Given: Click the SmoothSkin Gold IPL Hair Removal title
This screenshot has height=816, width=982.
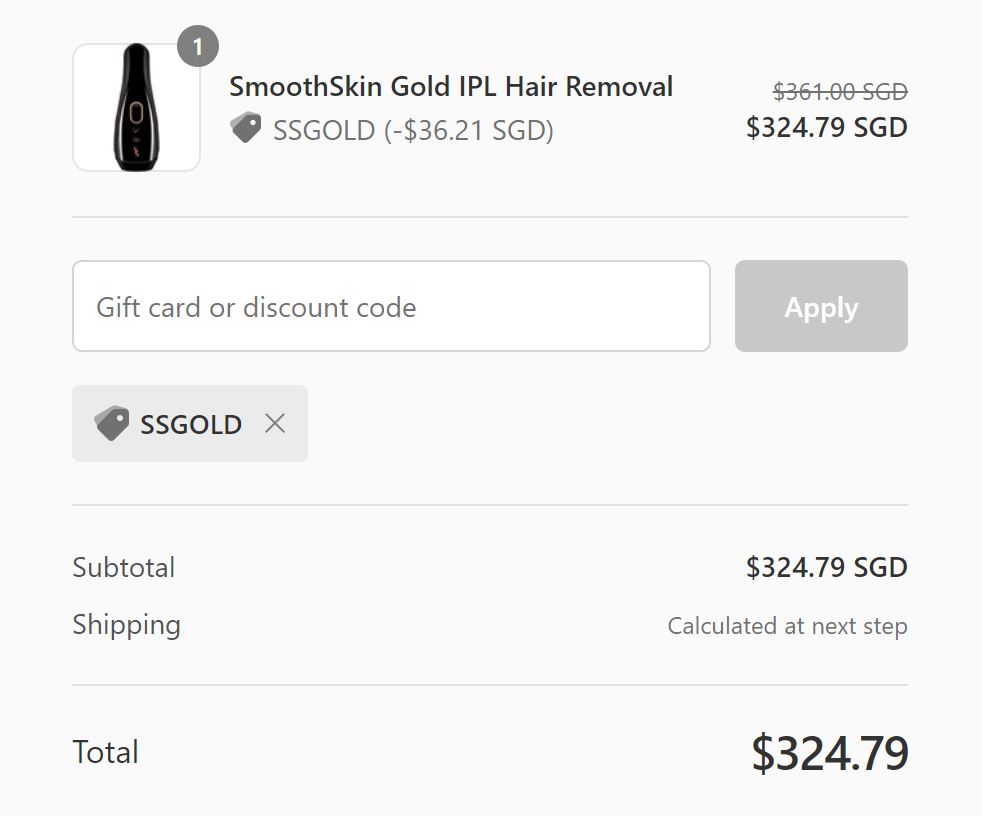Looking at the screenshot, I should coord(451,87).
